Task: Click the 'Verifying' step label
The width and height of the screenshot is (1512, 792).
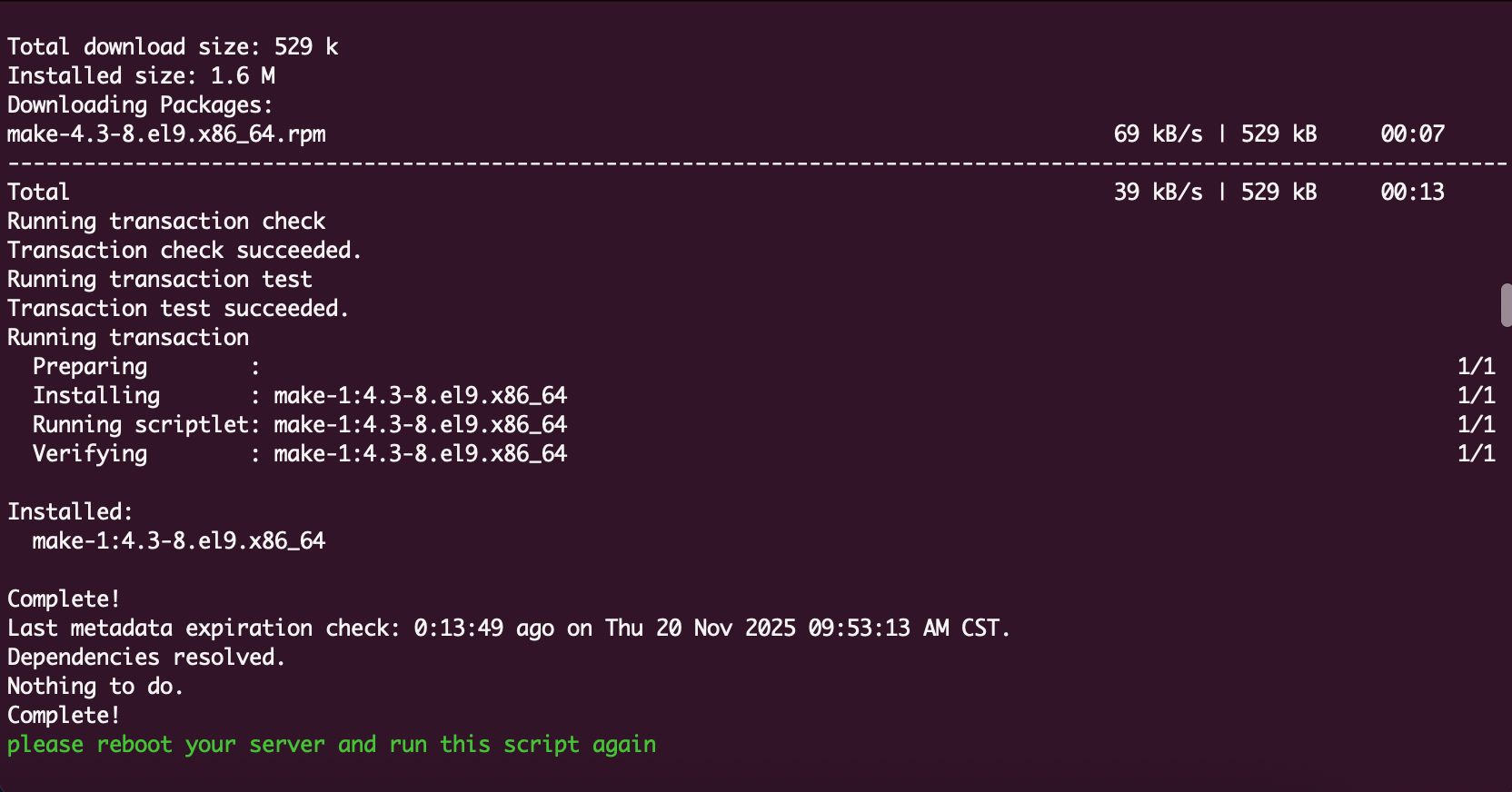Action: (x=90, y=454)
